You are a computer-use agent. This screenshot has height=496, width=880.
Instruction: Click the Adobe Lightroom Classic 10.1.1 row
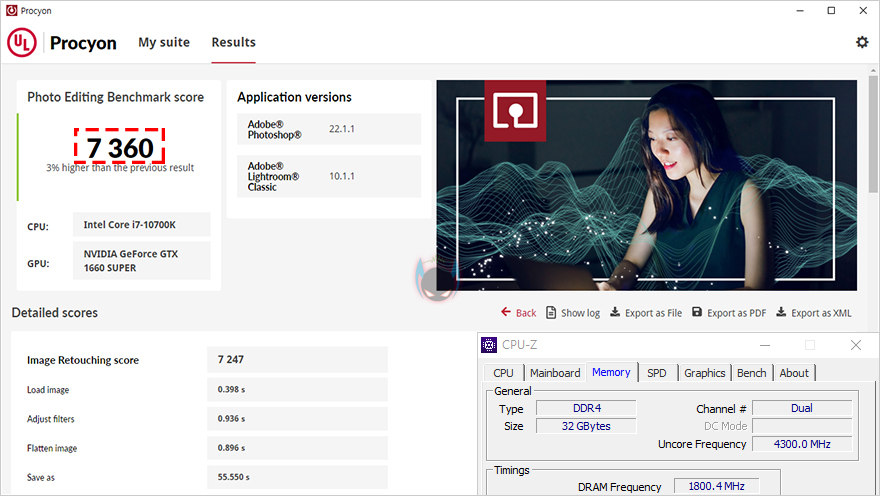[x=329, y=176]
